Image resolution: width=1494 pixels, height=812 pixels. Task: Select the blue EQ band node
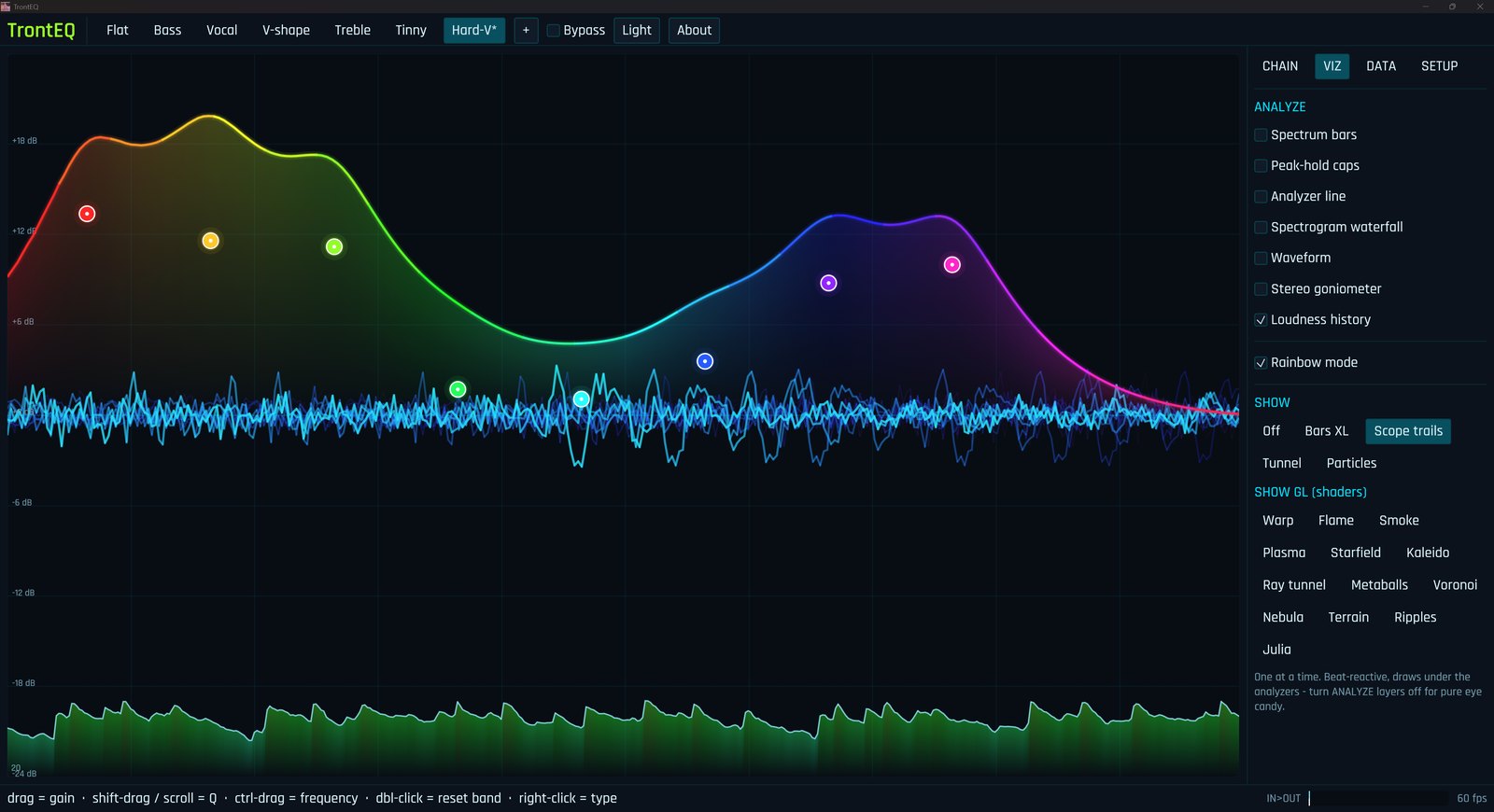pyautogui.click(x=705, y=361)
